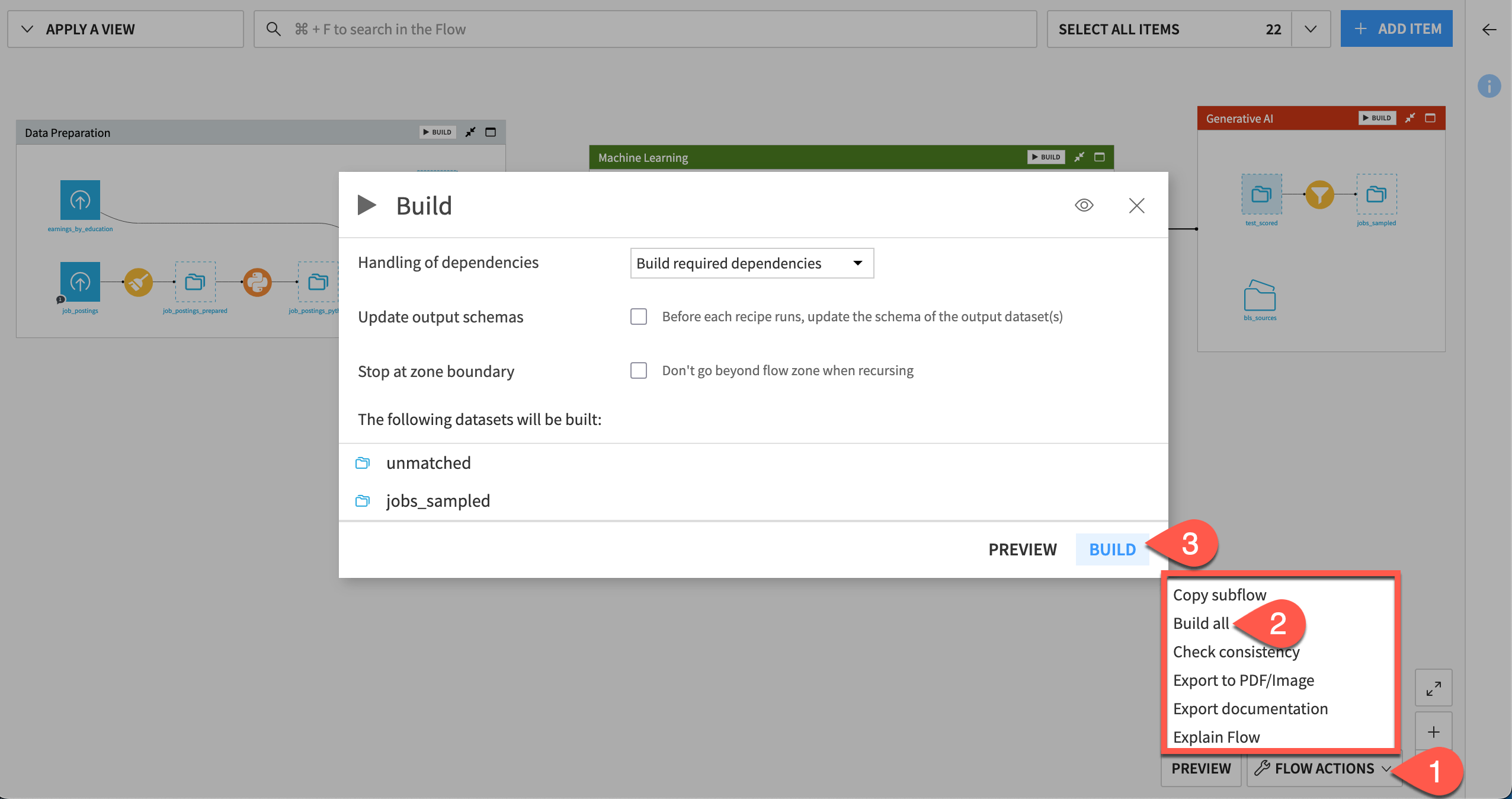
Task: Click the fullscreen expand icon at bottom right
Action: point(1433,688)
